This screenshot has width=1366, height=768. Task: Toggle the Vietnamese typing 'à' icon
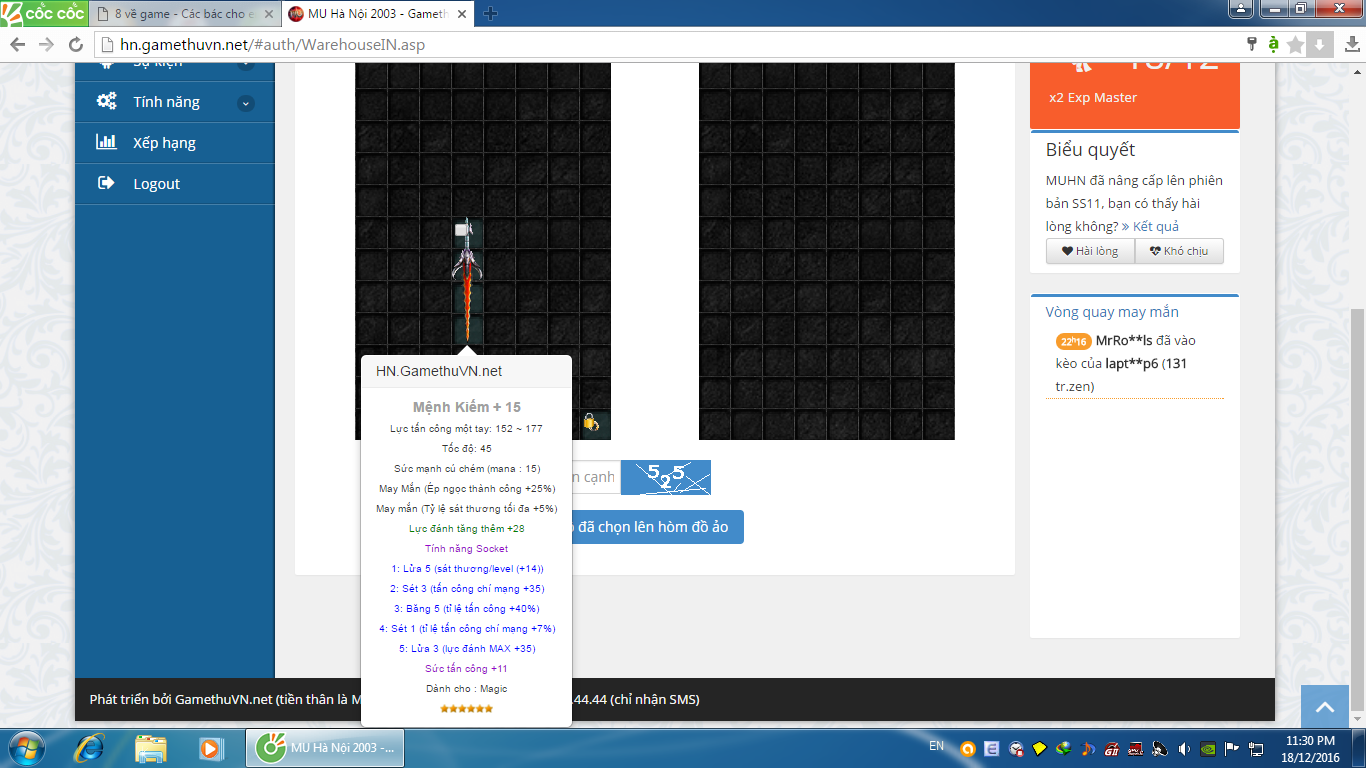1273,44
